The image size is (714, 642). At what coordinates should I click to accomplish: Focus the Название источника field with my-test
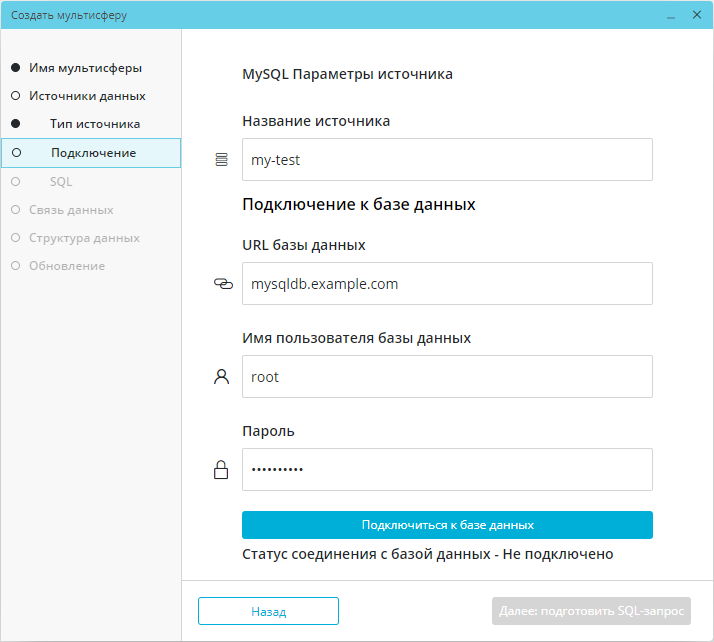point(447,159)
